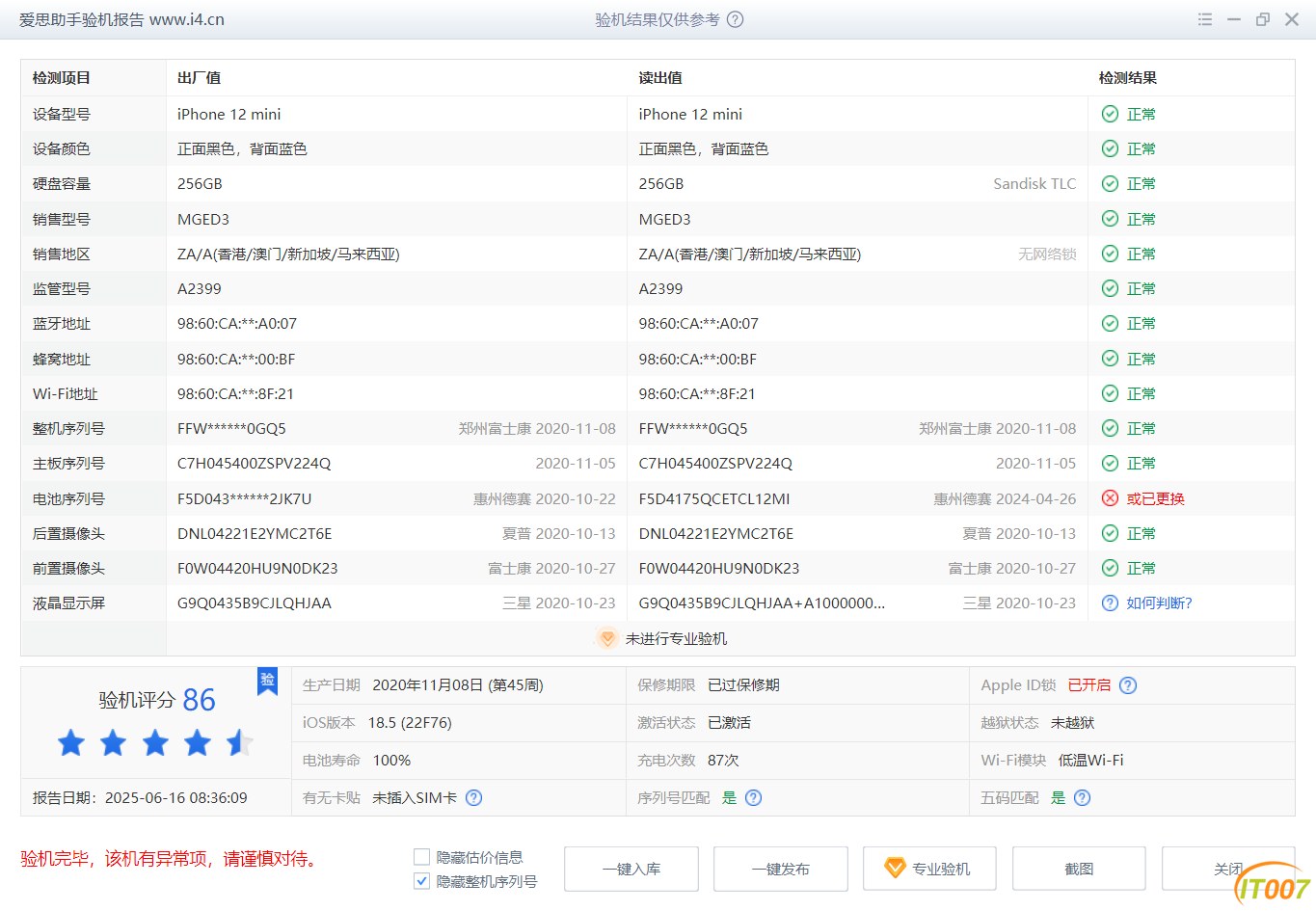Click green check icon in Wi-Fi地址 row

[1110, 393]
